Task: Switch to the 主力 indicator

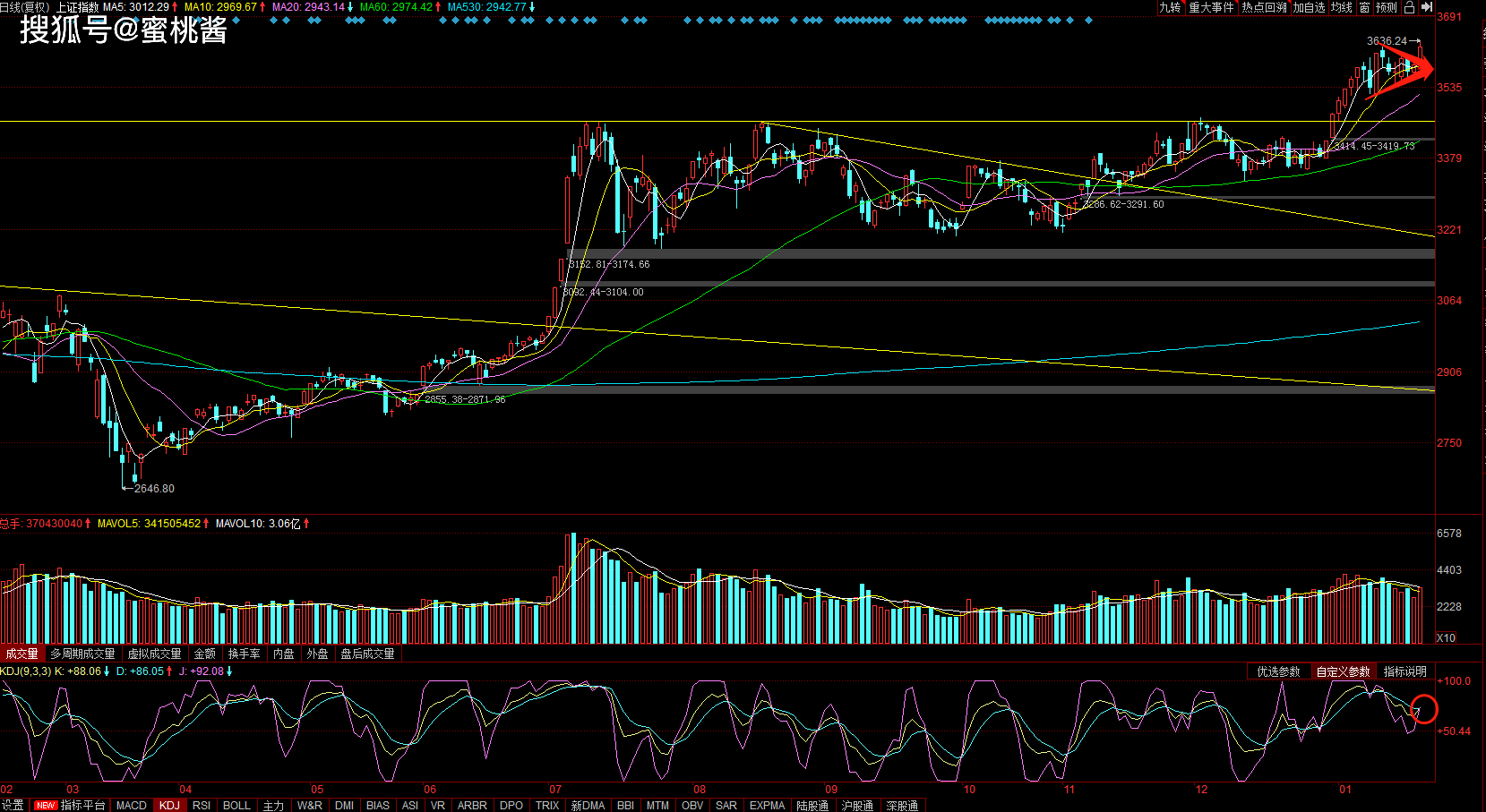Action: pos(273,806)
